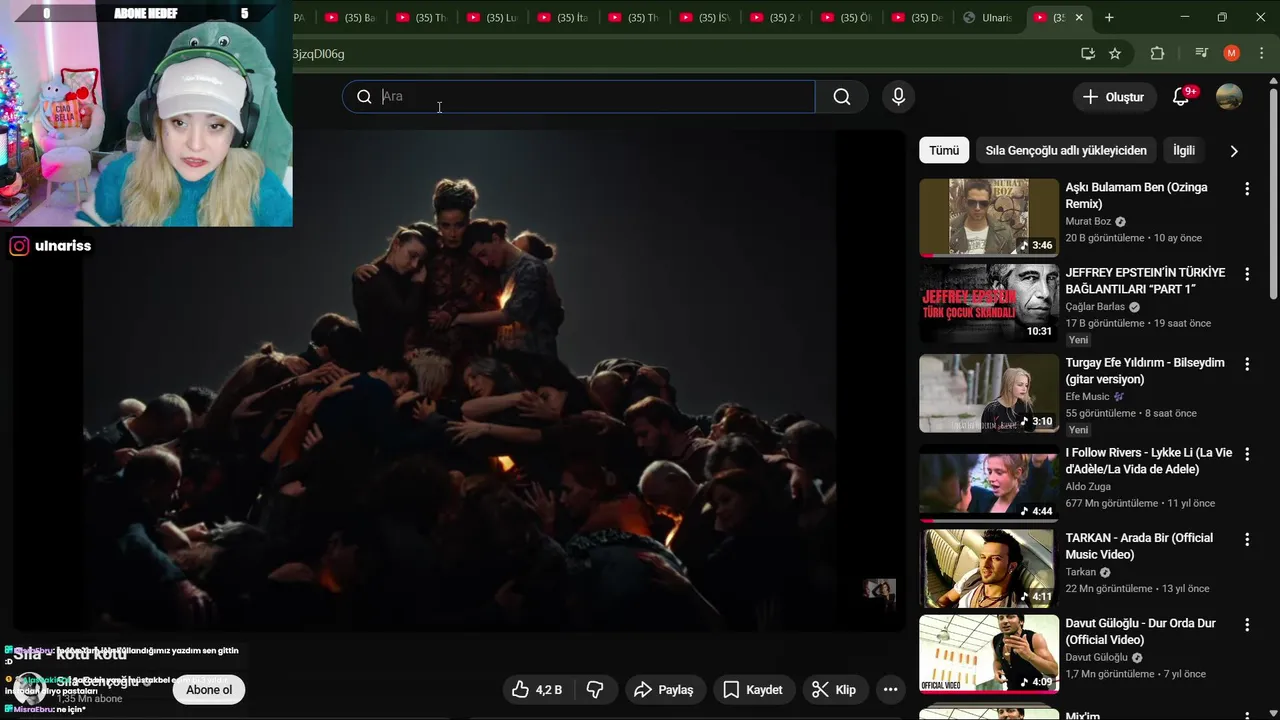
Task: Open options menu for Bilseydim video
Action: [x=1246, y=364]
